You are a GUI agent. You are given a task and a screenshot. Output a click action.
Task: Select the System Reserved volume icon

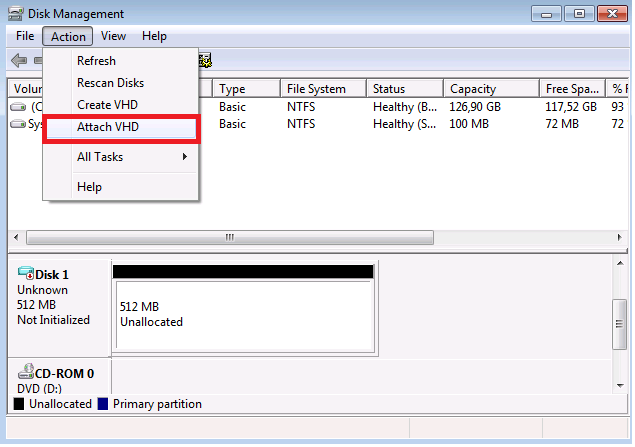tap(19, 124)
